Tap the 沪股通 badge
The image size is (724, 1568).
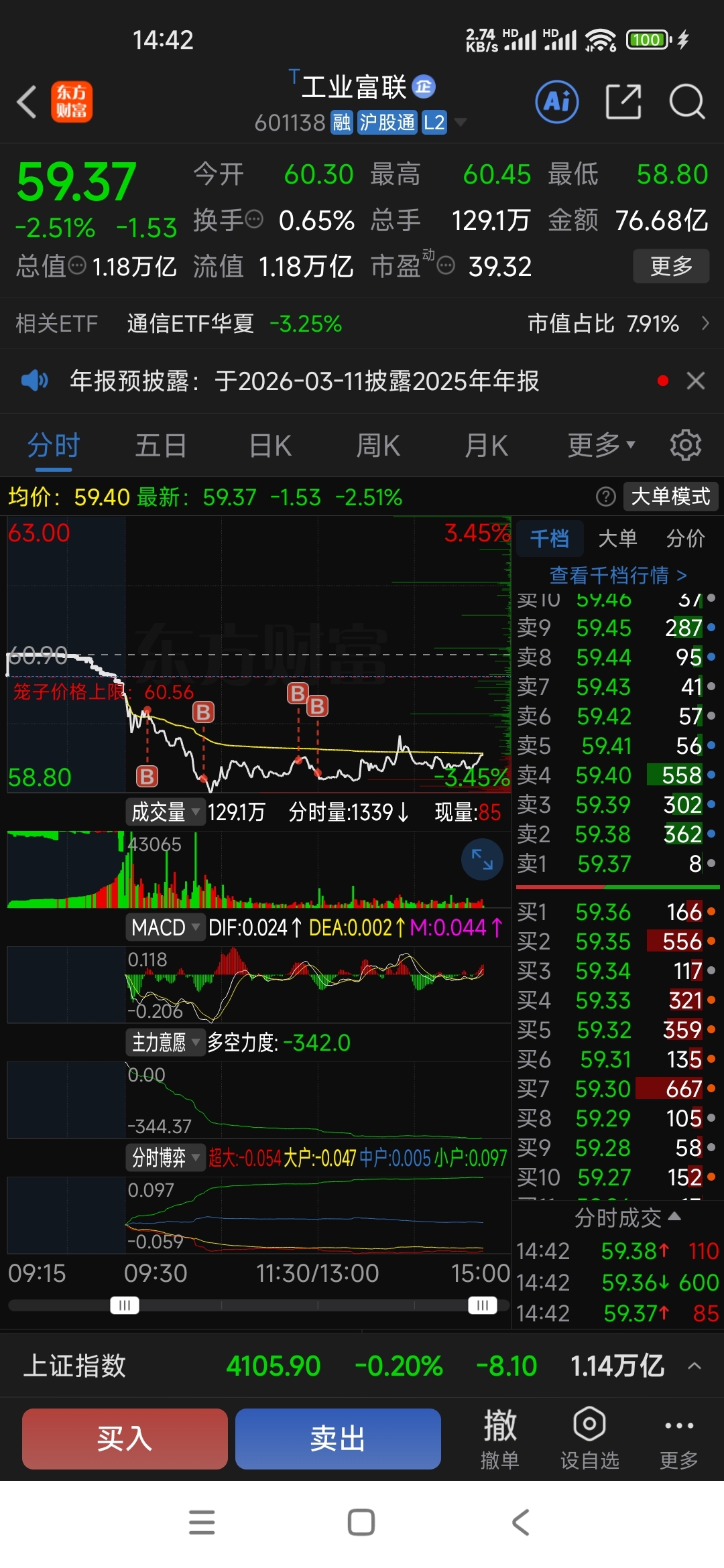click(x=387, y=123)
